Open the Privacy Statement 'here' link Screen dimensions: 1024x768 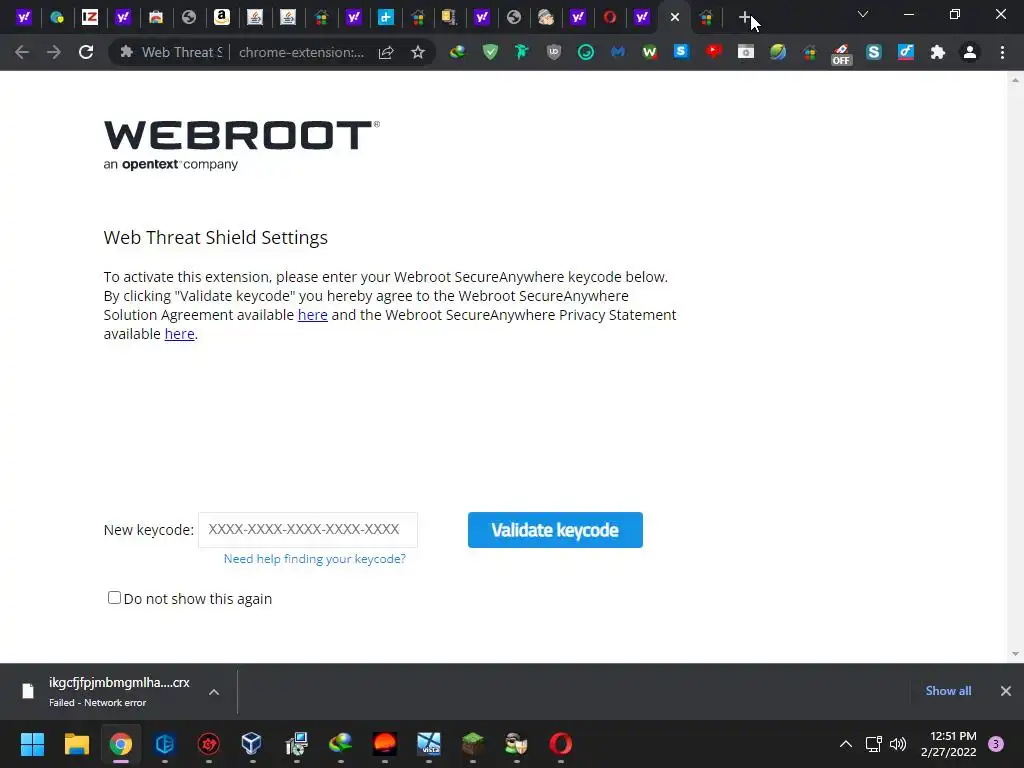coord(180,334)
